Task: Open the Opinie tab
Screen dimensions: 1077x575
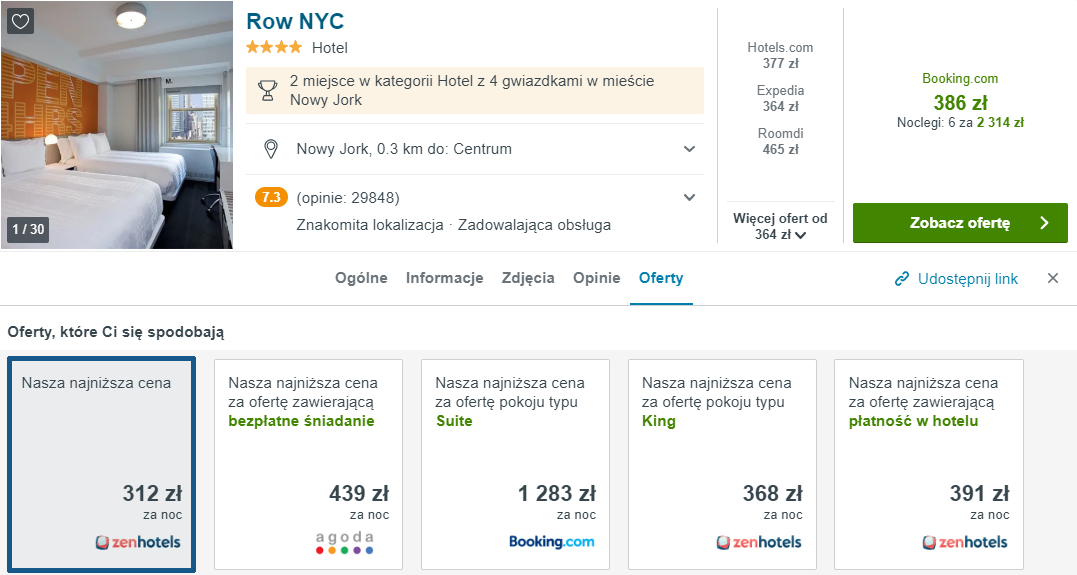Action: 597,278
